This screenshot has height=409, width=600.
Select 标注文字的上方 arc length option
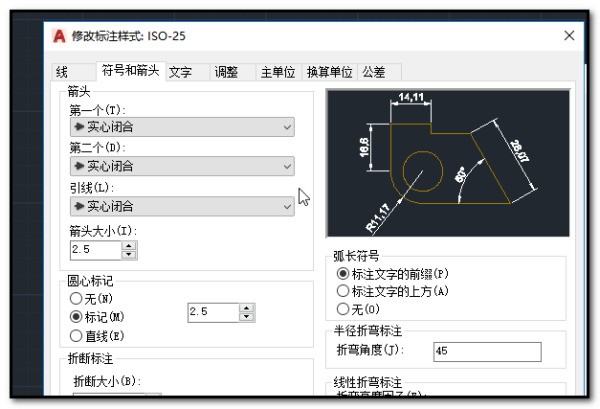(344, 291)
